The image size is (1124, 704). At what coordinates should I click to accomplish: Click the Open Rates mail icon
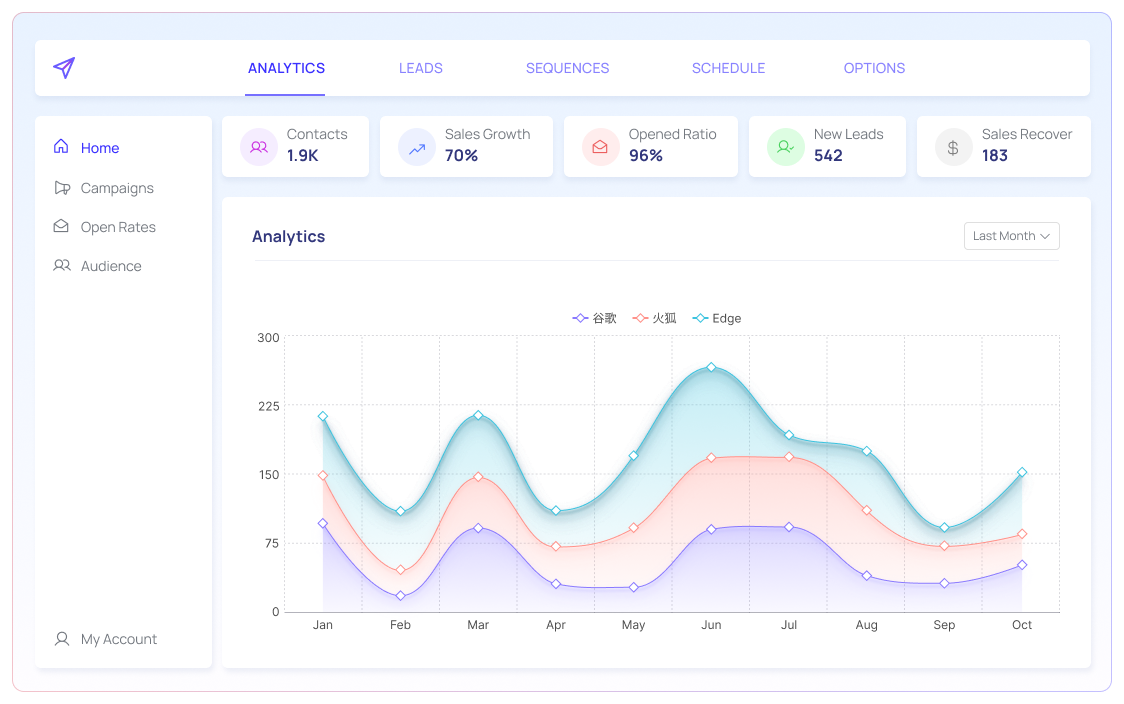pyautogui.click(x=61, y=227)
